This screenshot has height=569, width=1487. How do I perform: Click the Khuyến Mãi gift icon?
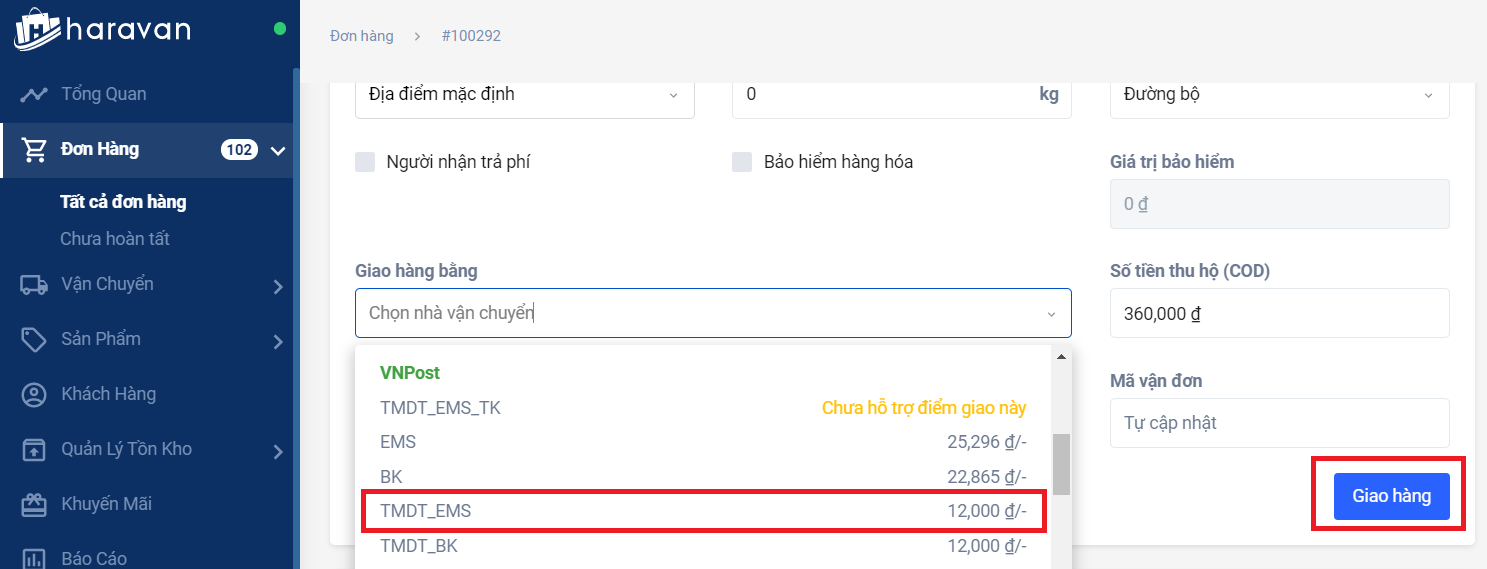click(x=34, y=505)
